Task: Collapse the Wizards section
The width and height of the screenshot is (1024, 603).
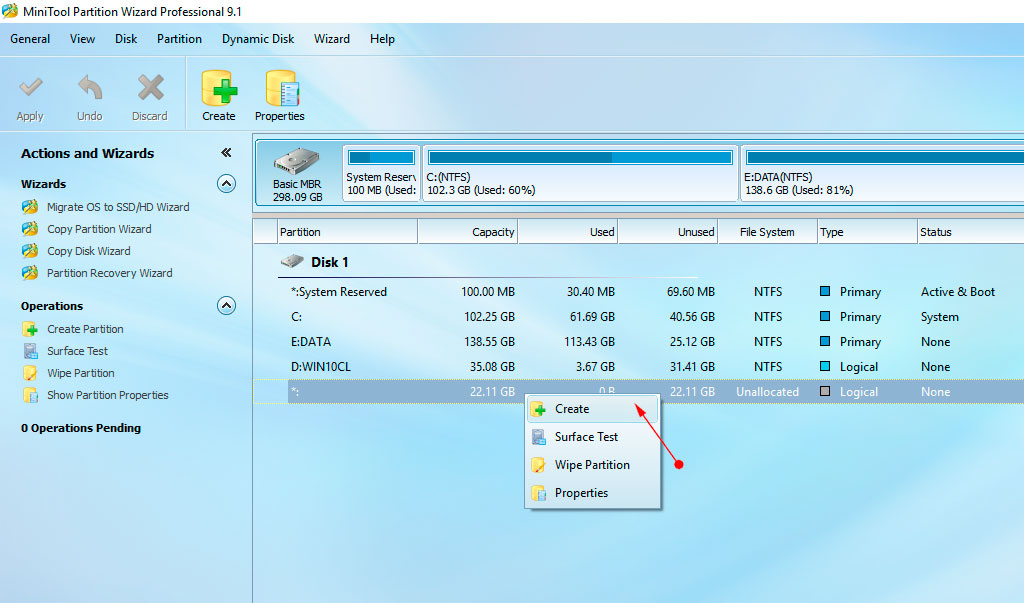Action: point(226,184)
